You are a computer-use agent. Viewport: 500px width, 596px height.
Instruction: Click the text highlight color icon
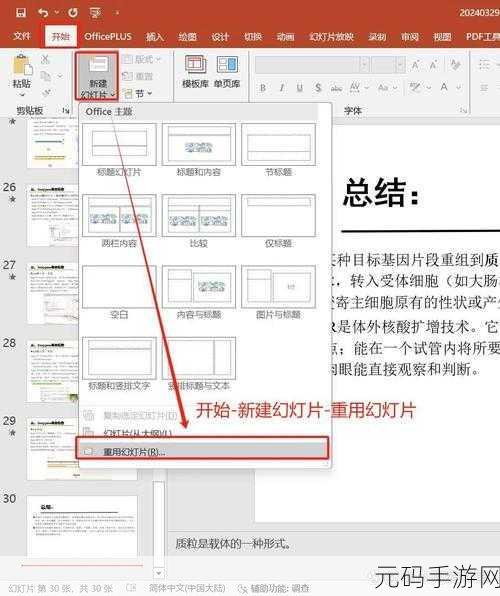[415, 88]
